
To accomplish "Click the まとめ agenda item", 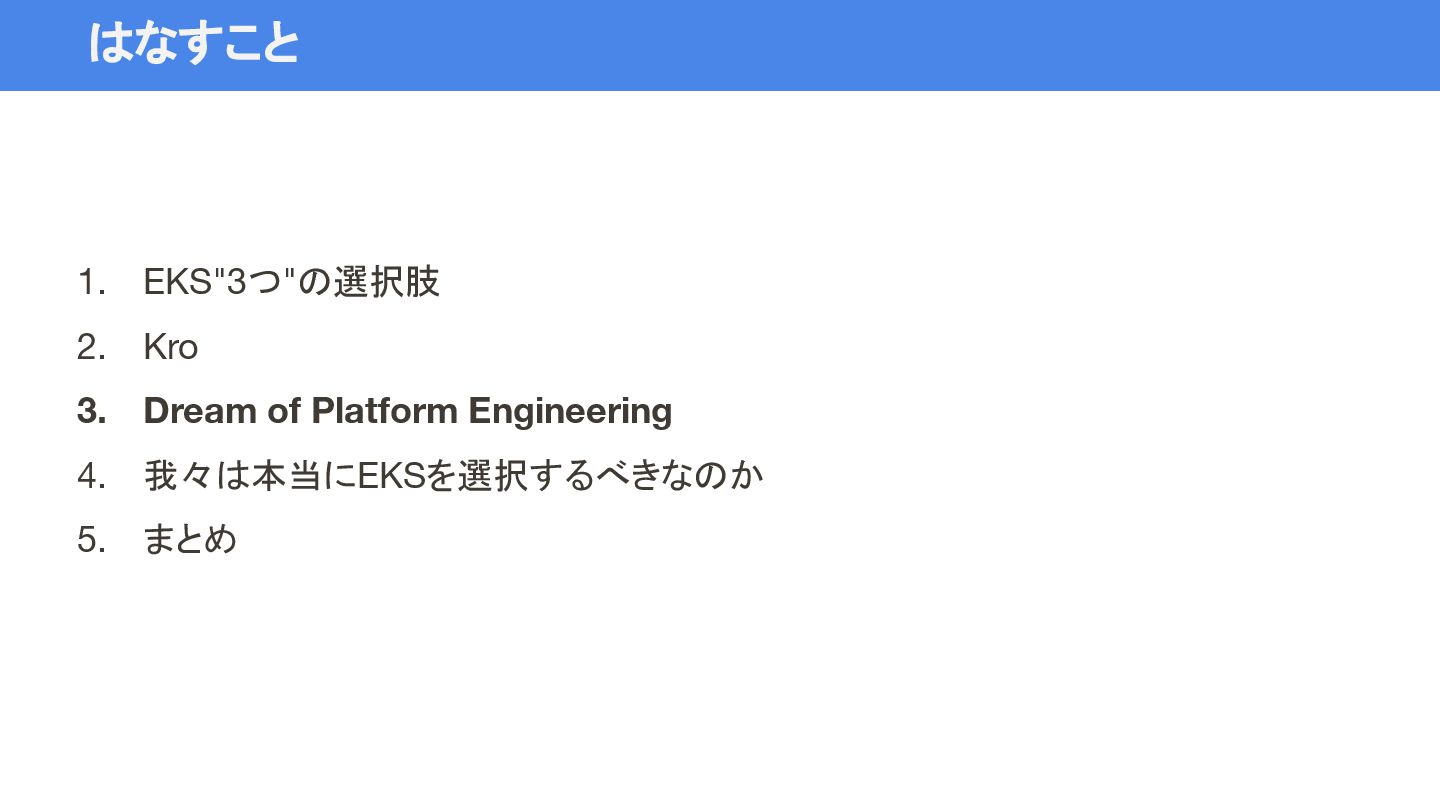I will pos(190,539).
